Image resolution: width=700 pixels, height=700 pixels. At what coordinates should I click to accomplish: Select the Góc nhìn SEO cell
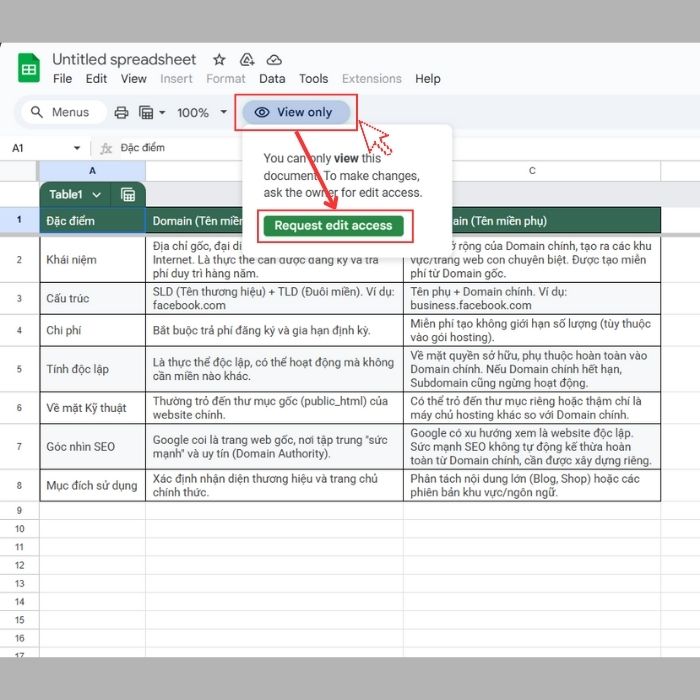92,446
